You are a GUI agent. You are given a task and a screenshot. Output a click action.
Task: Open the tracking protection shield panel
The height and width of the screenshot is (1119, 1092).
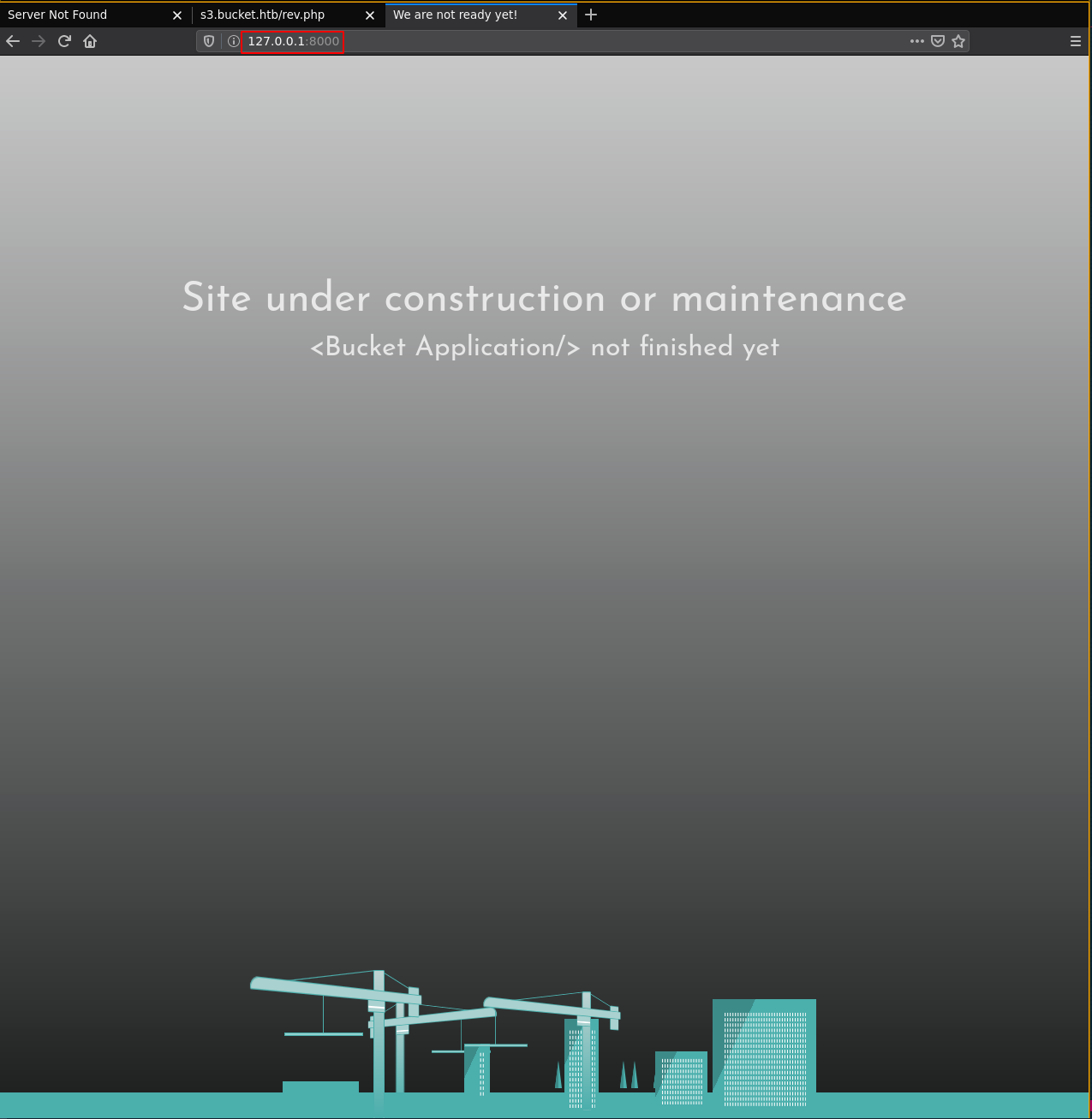pyautogui.click(x=209, y=41)
